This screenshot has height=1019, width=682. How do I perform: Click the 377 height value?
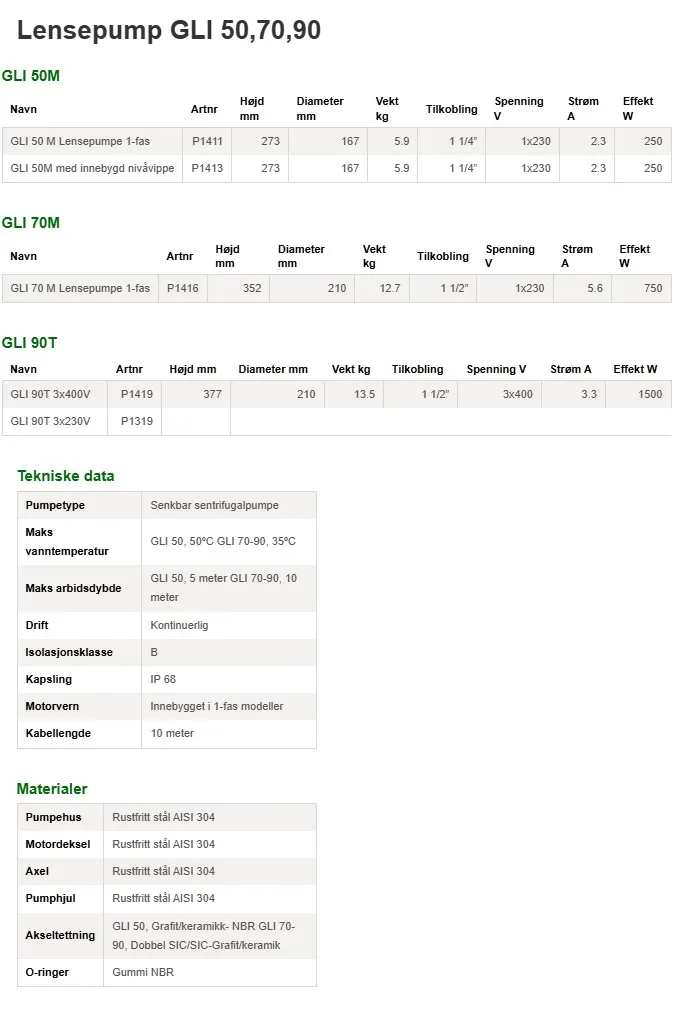(x=213, y=394)
